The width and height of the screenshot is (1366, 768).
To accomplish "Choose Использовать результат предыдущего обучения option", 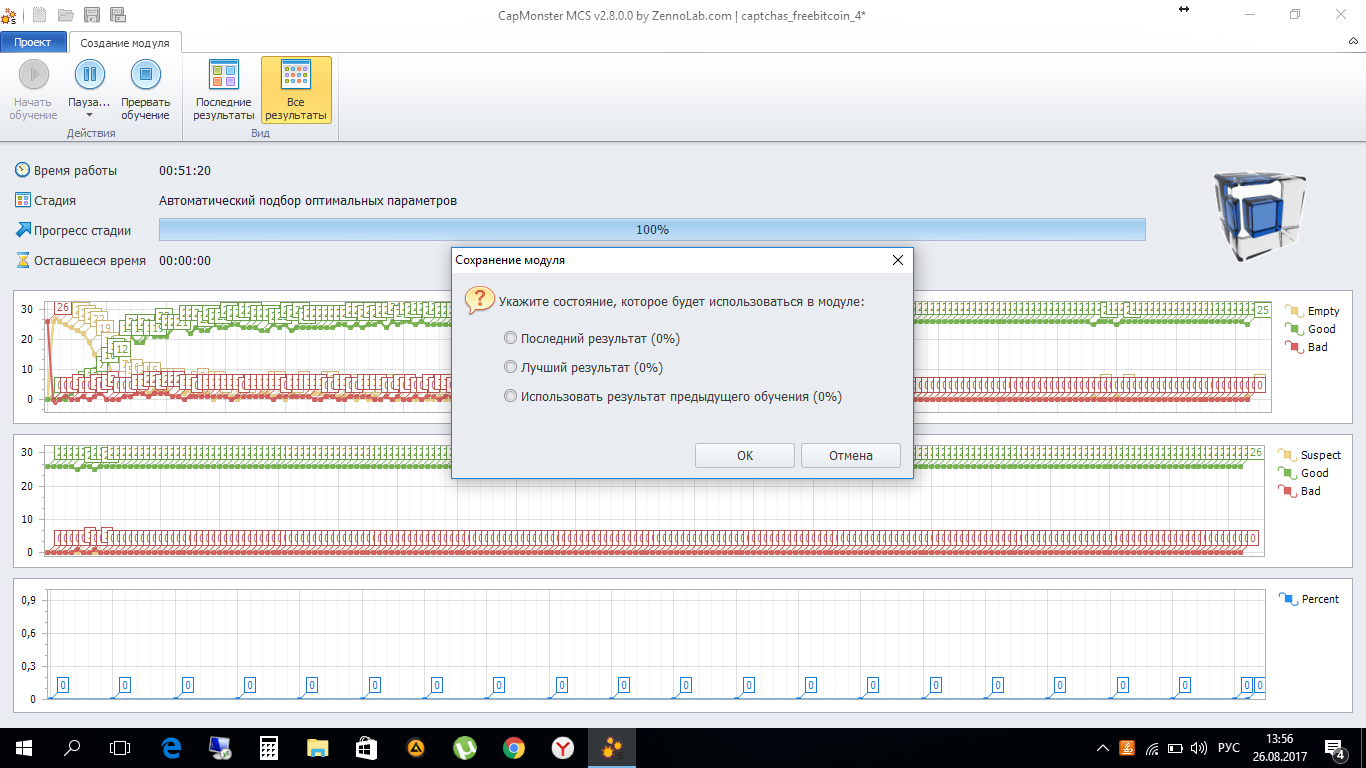I will 673,396.
